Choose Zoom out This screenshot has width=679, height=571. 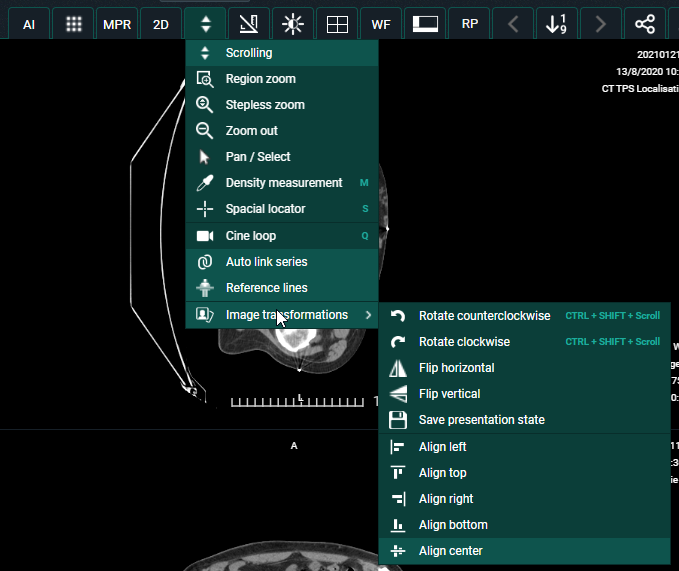click(282, 131)
